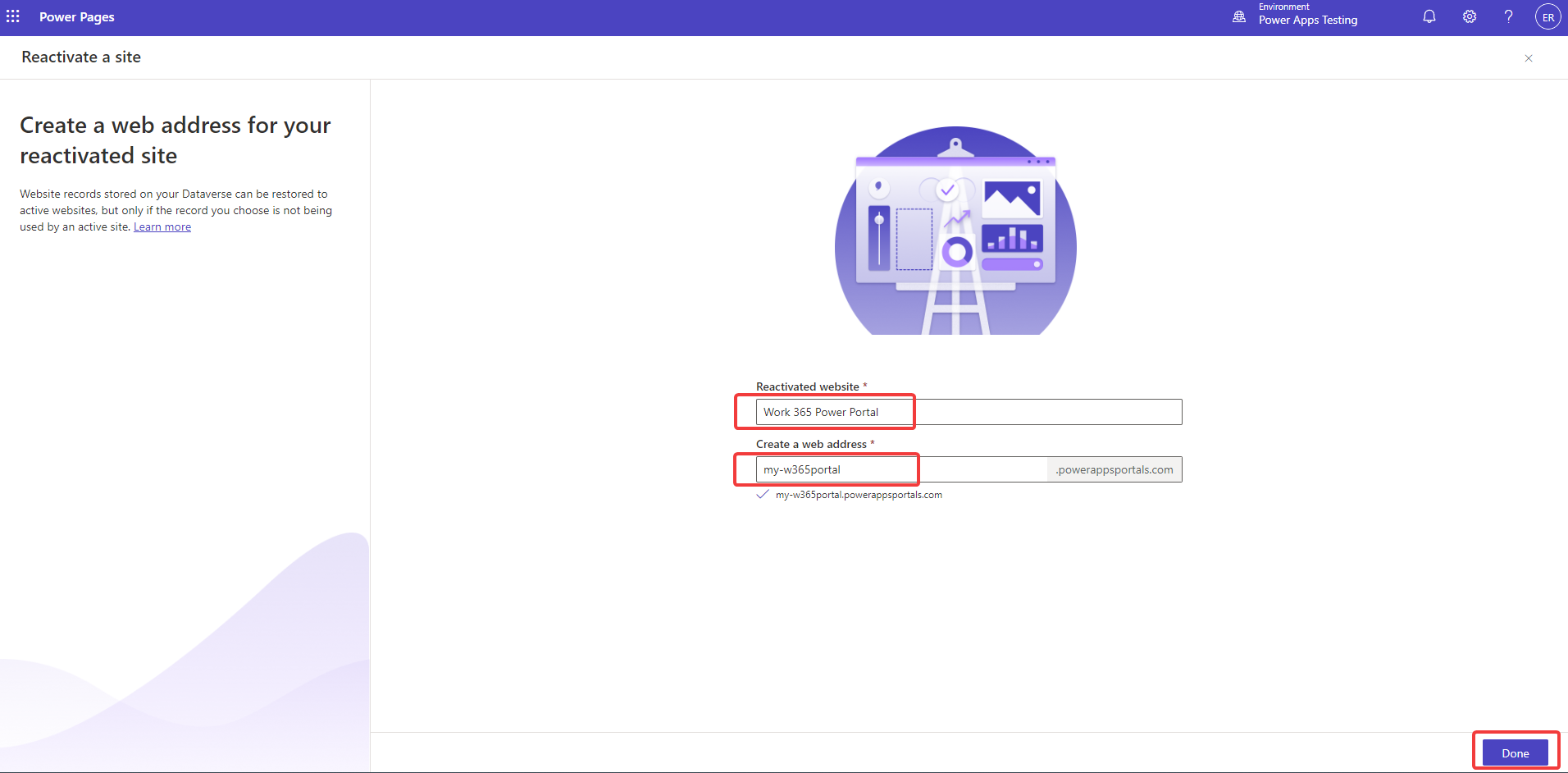Click the Reactivate a site heading
Viewport: 1568px width, 773px height.
pos(81,57)
